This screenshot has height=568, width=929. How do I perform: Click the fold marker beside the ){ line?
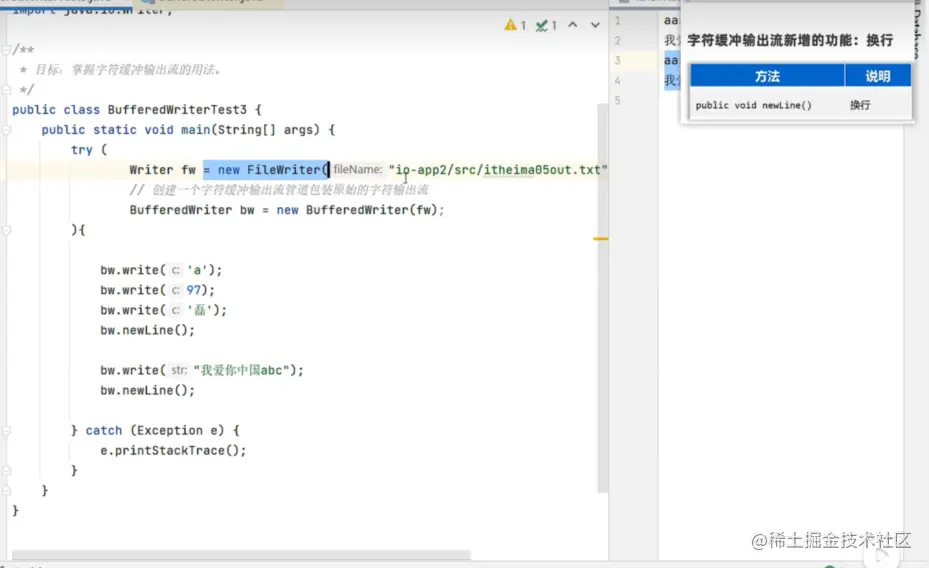7,230
